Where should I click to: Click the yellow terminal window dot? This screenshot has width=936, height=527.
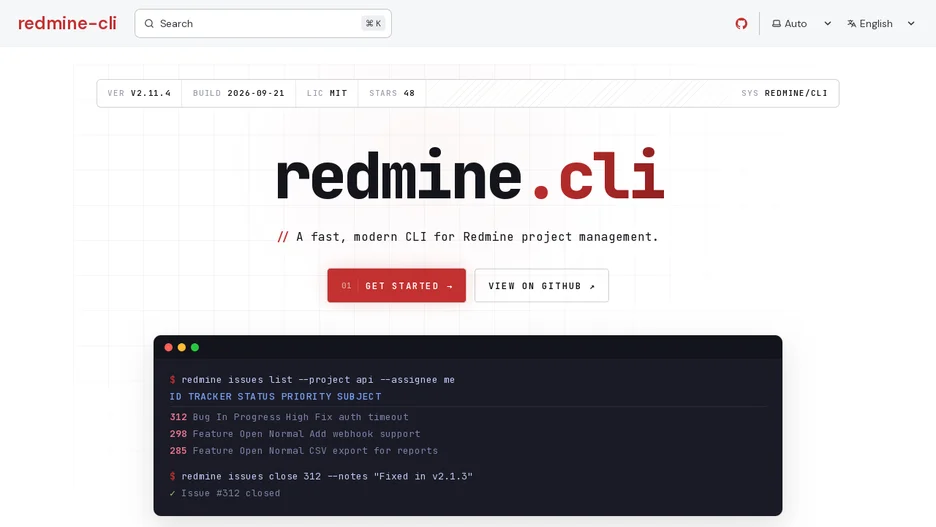[x=181, y=347]
